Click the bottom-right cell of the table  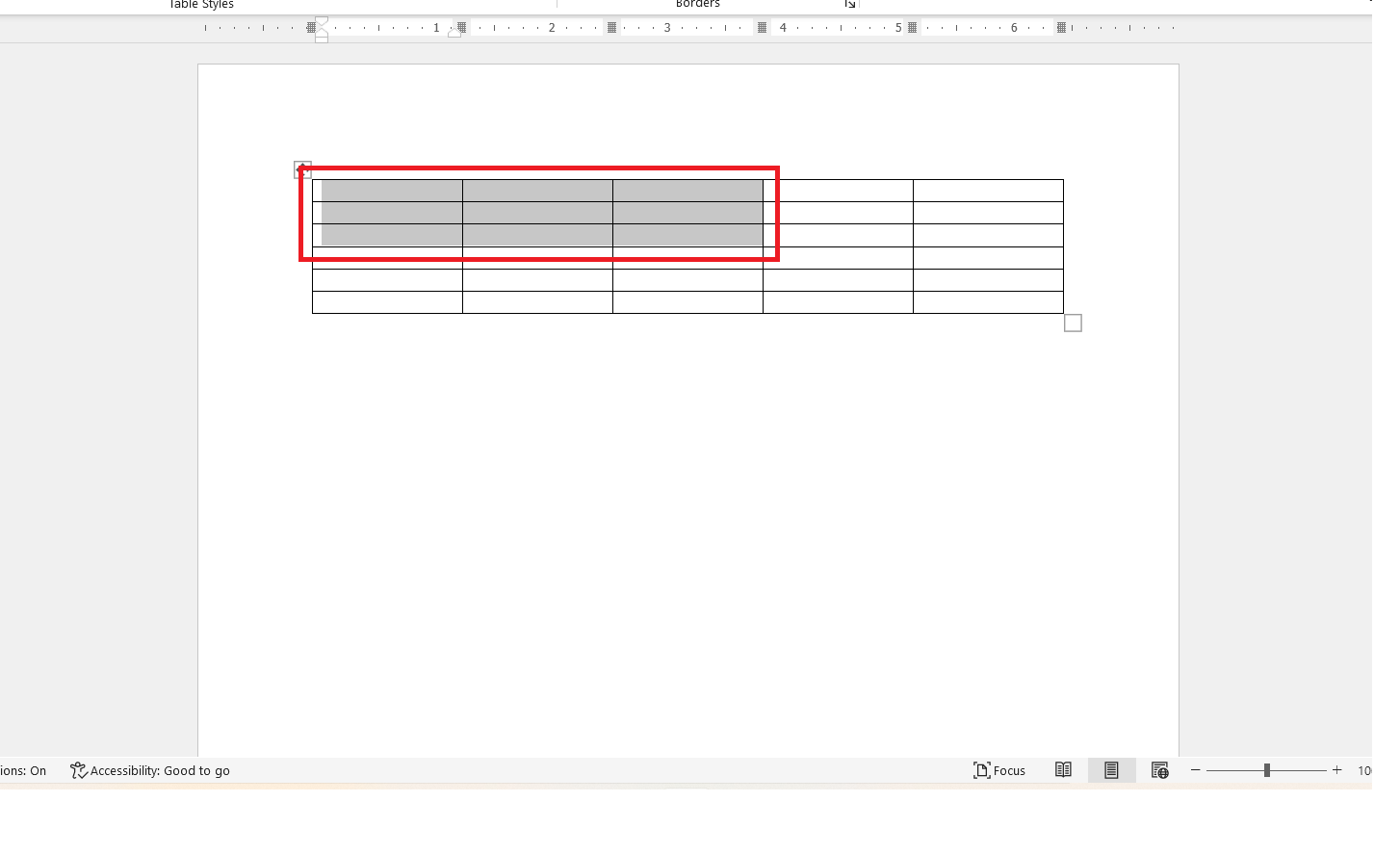(988, 302)
